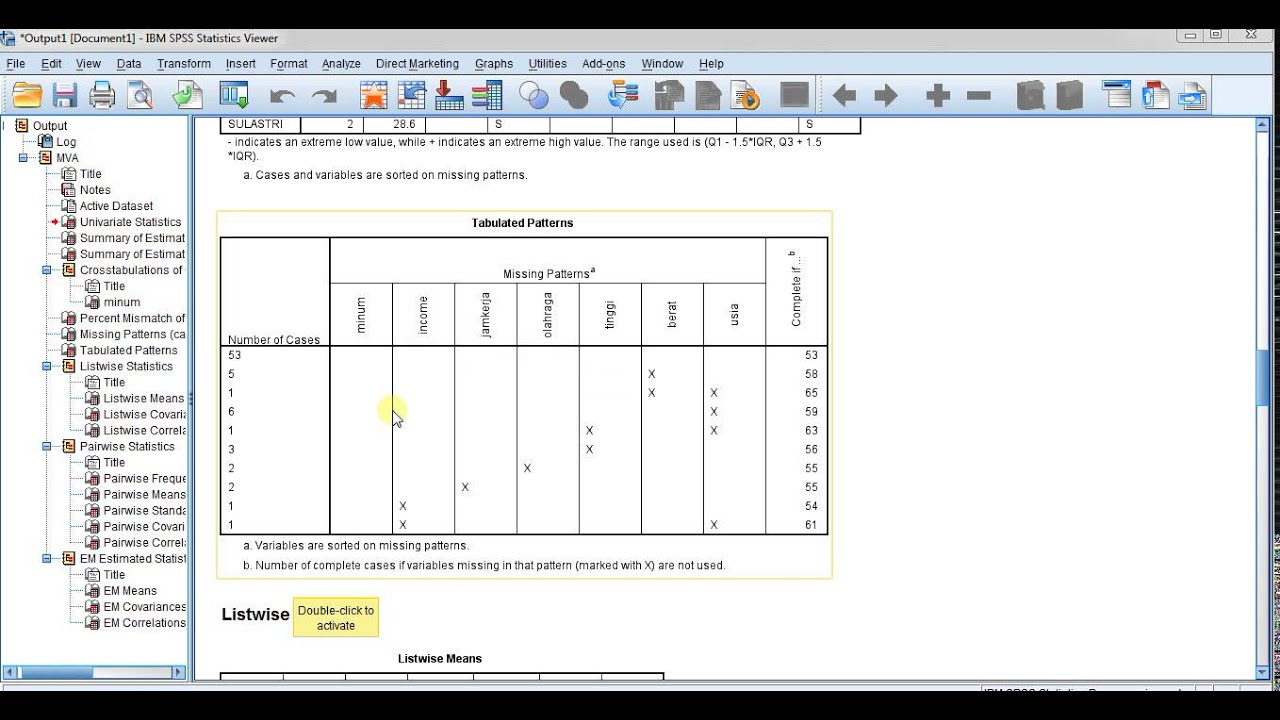Click the 'Listwise Means' table heading
The width and height of the screenshot is (1280, 720).
440,658
